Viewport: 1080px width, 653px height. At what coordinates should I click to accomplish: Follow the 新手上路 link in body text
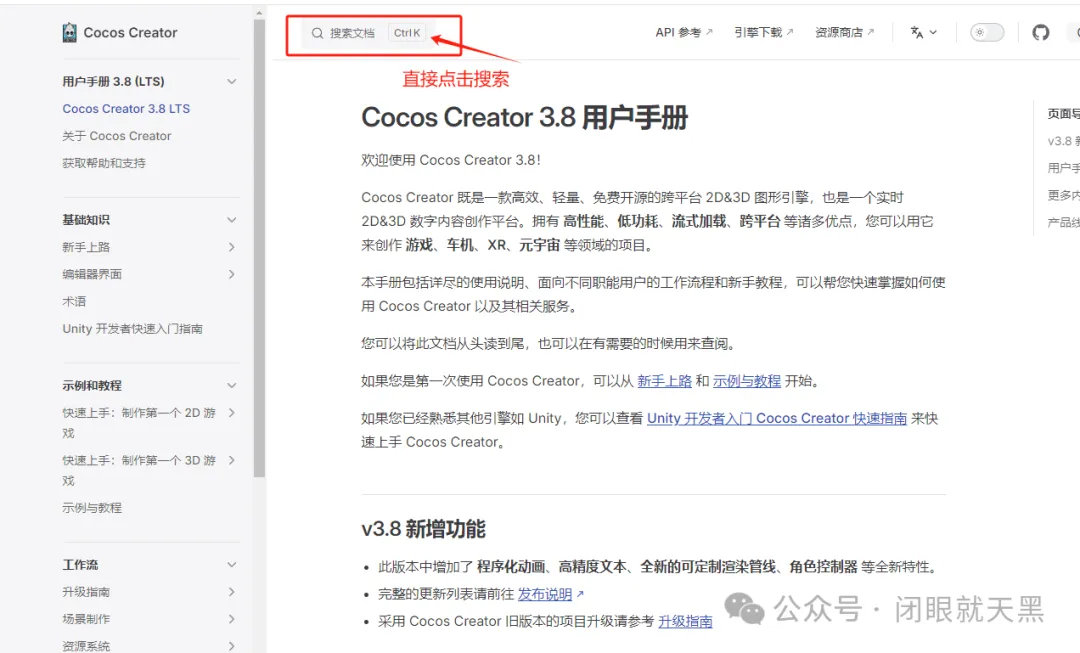(x=664, y=381)
